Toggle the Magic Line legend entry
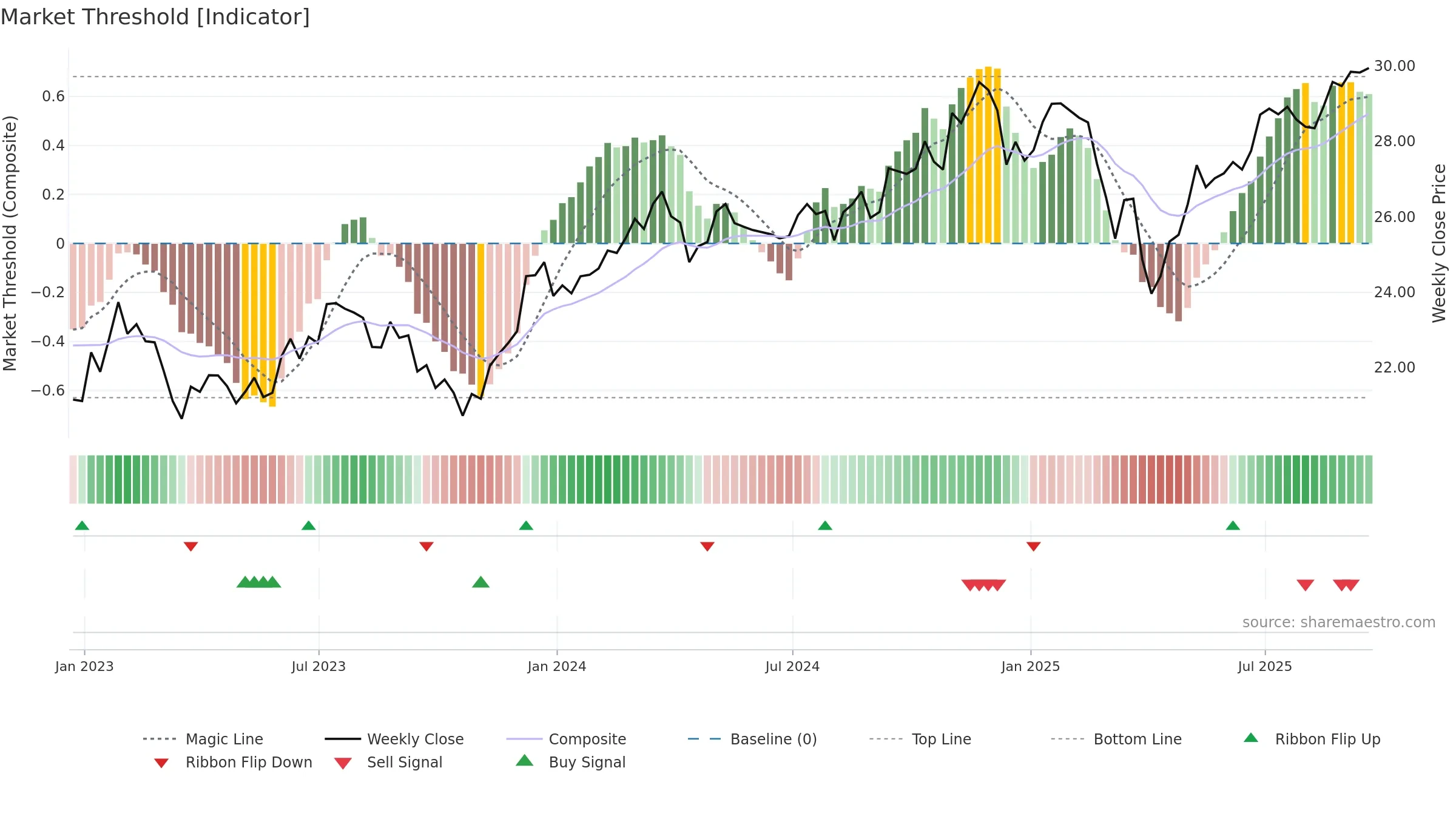 pyautogui.click(x=203, y=739)
